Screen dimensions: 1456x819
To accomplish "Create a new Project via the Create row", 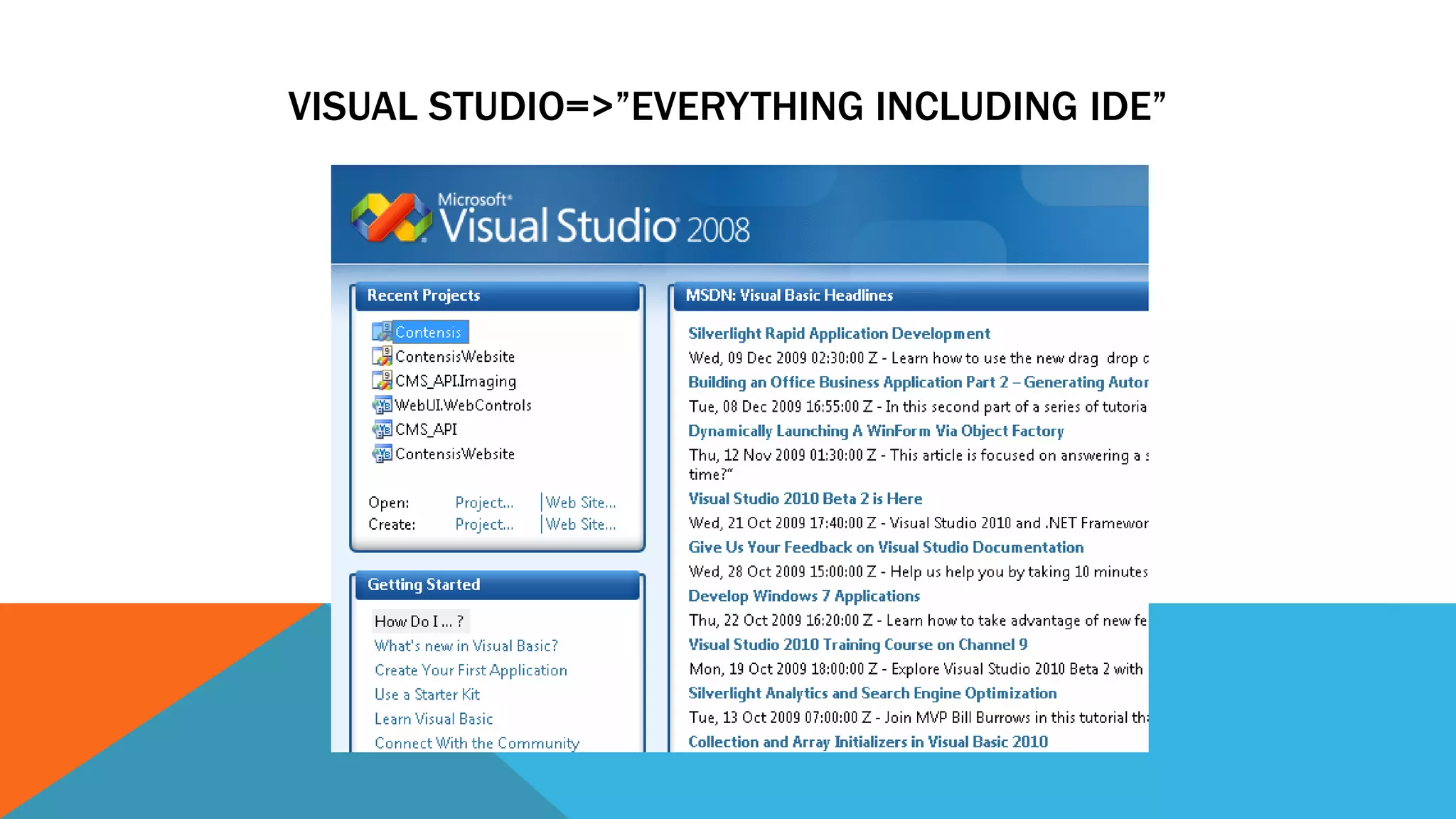I will [x=484, y=525].
